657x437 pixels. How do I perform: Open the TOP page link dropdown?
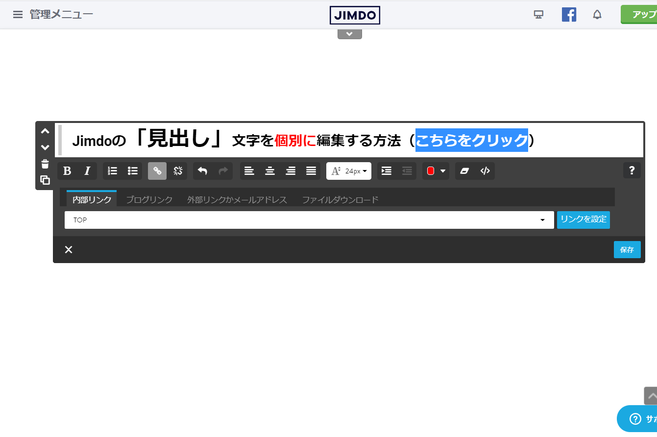309,220
